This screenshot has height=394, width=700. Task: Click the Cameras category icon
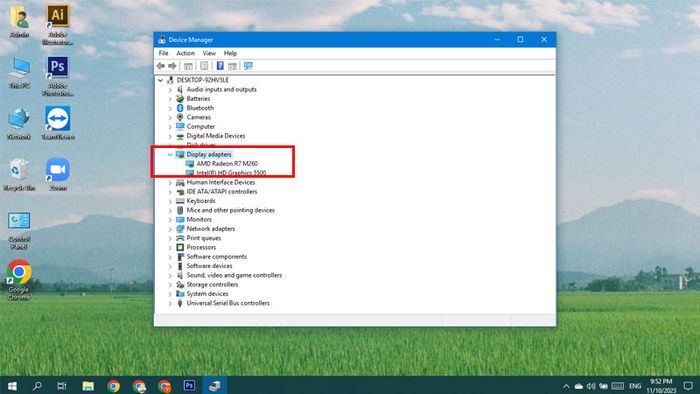[180, 117]
